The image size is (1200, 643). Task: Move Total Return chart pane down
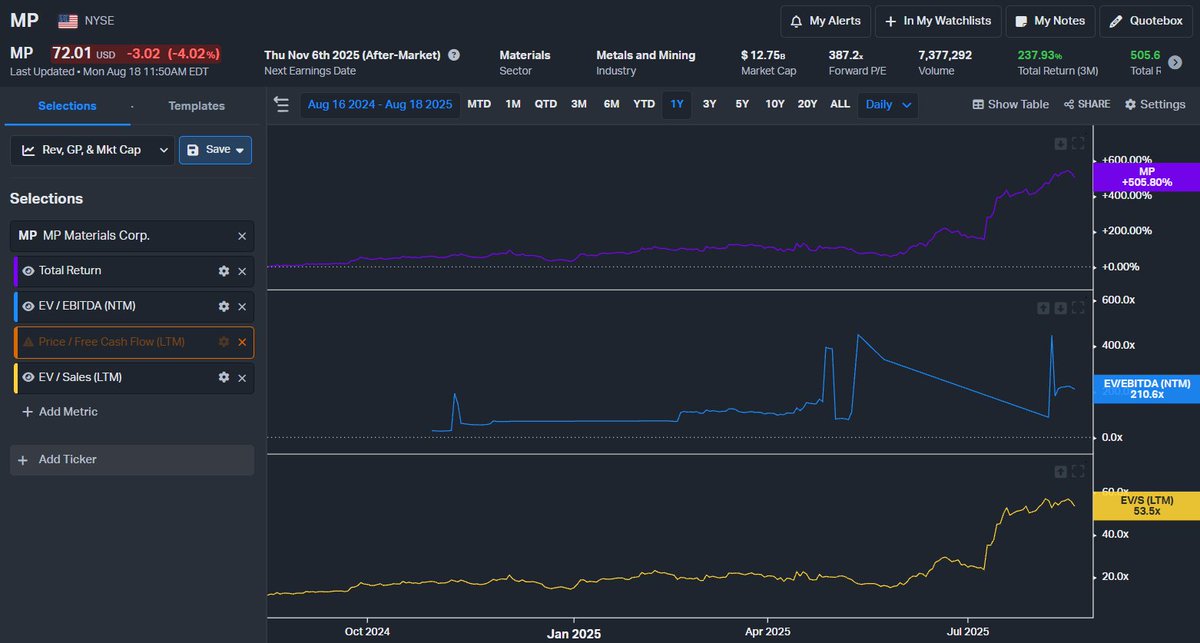1060,143
